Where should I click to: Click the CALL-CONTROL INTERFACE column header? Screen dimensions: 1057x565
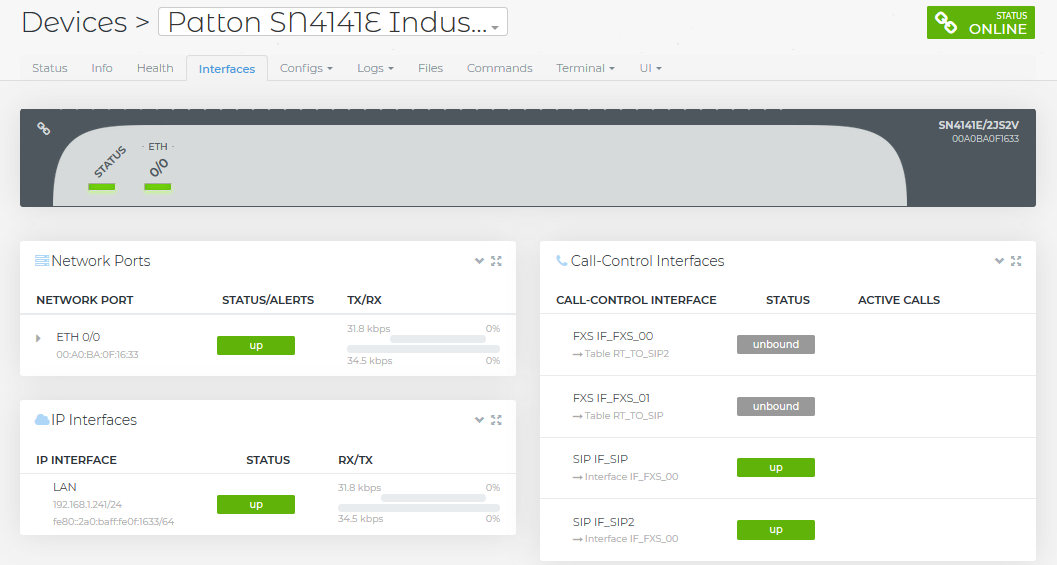pyautogui.click(x=636, y=300)
